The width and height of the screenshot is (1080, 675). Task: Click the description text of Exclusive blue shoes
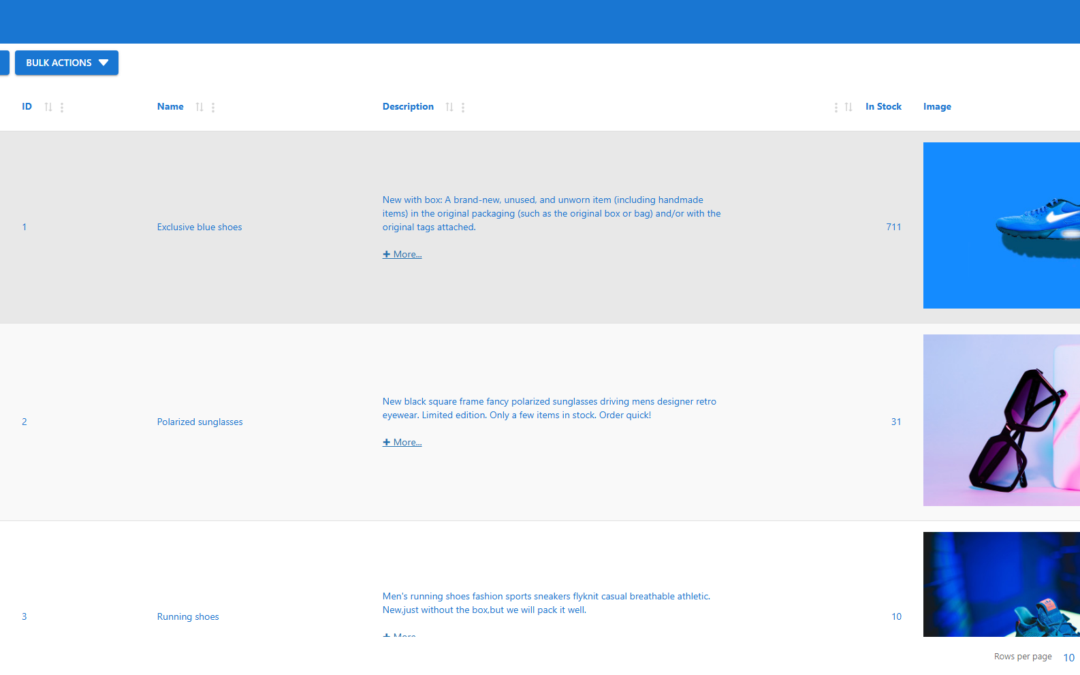click(552, 214)
